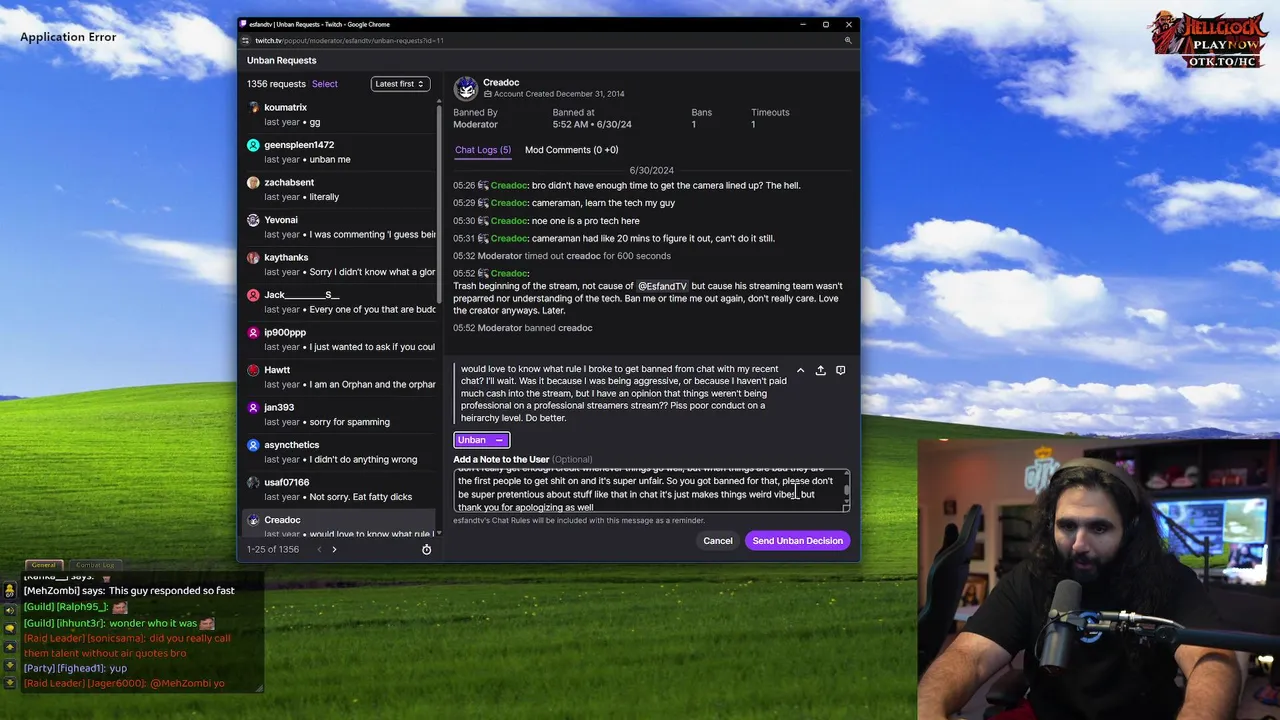Viewport: 1280px width, 720px height.
Task: Click the chat badge icon beside the 05:26 Creadoc message
Action: (x=483, y=185)
